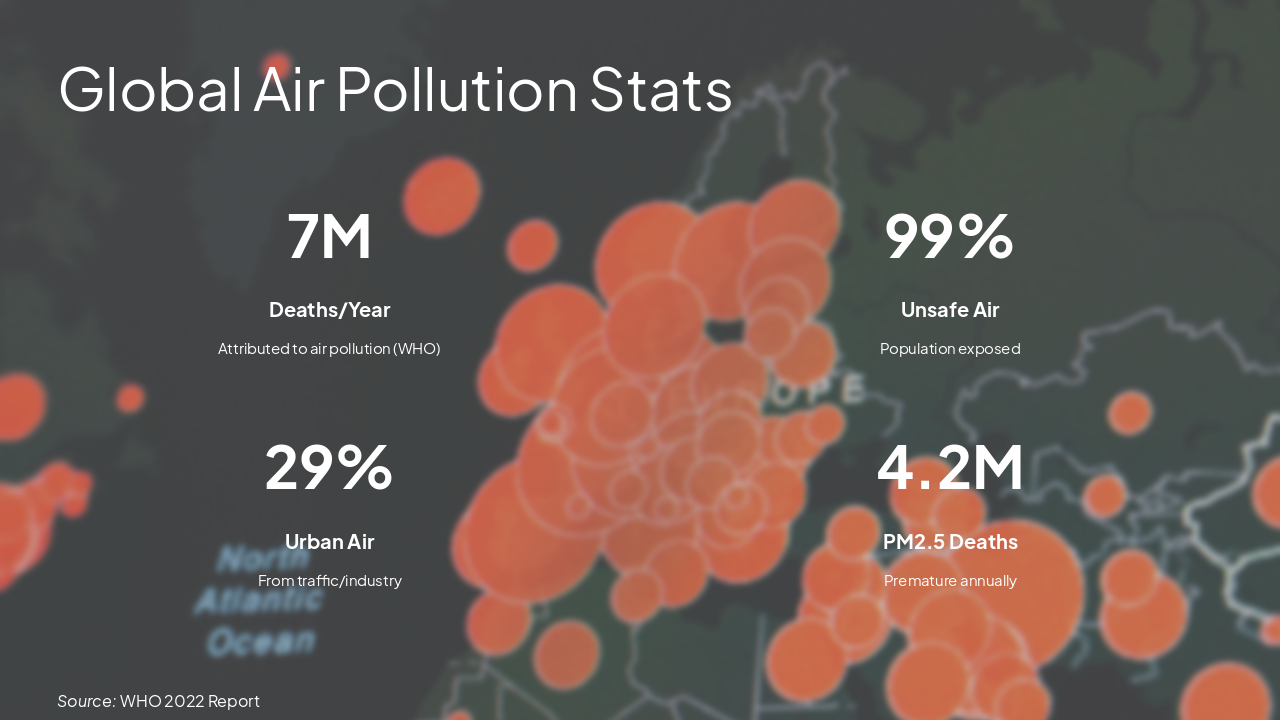Viewport: 1280px width, 720px height.
Task: Click the 'Premature annually' caption
Action: click(x=949, y=581)
